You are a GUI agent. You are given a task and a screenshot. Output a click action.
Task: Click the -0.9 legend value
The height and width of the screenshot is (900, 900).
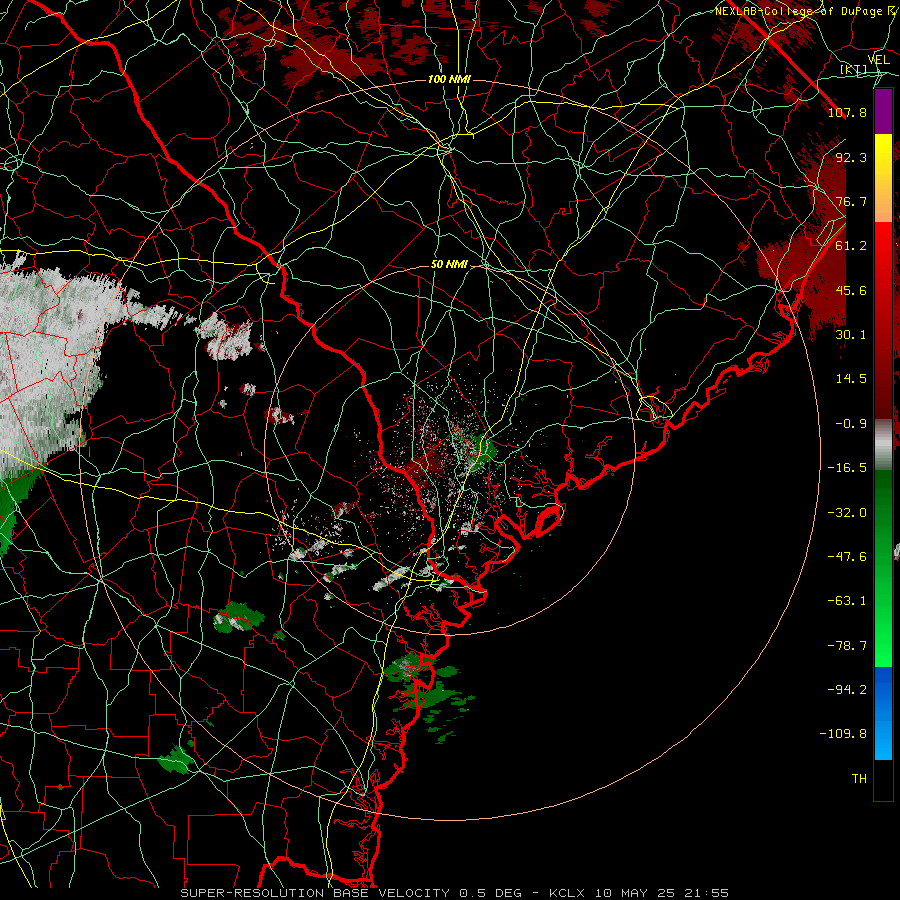tap(851, 424)
